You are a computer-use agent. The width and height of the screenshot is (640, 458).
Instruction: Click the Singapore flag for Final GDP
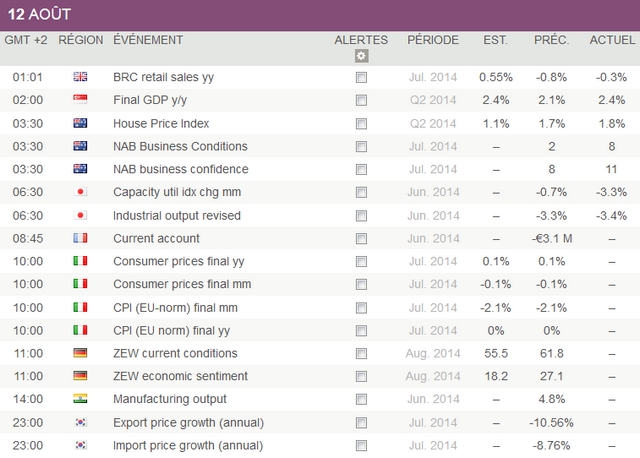tap(81, 100)
